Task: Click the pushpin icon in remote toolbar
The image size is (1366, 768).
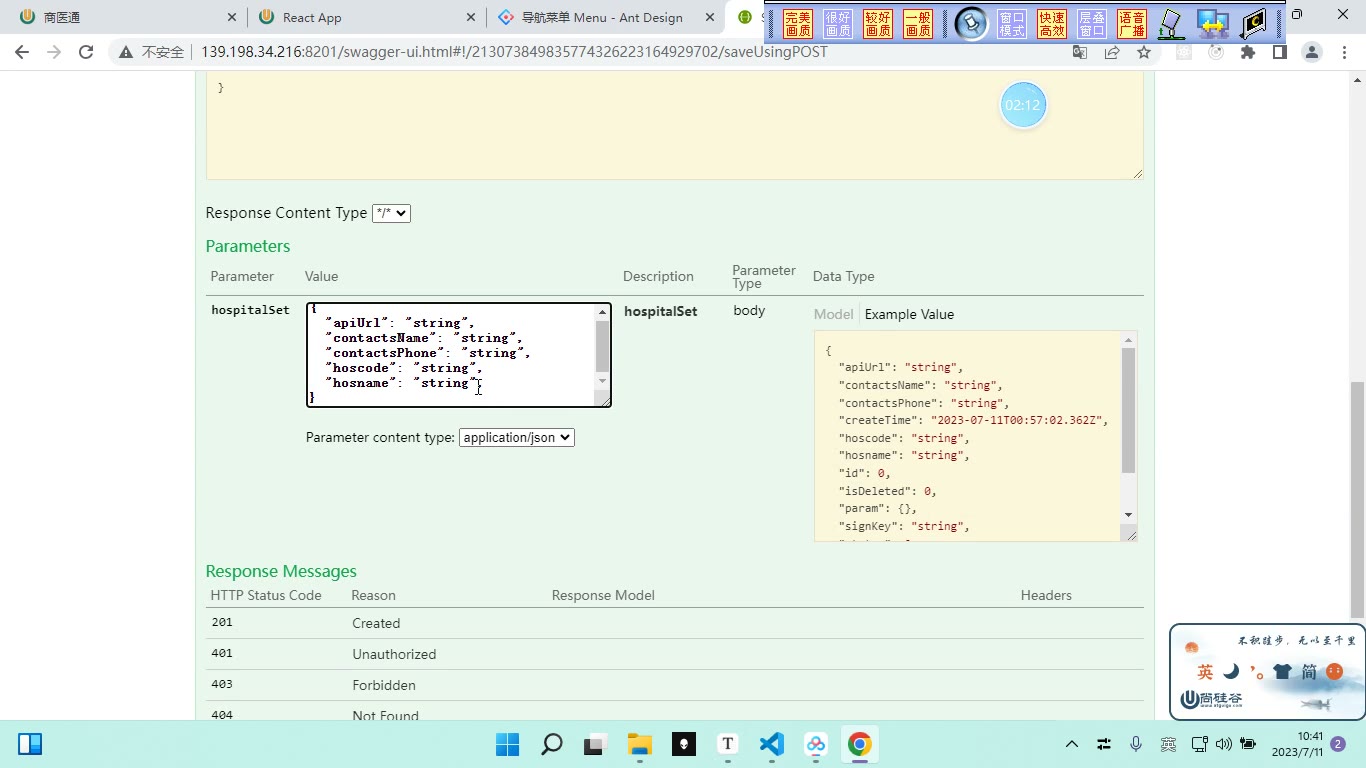Action: (x=971, y=24)
